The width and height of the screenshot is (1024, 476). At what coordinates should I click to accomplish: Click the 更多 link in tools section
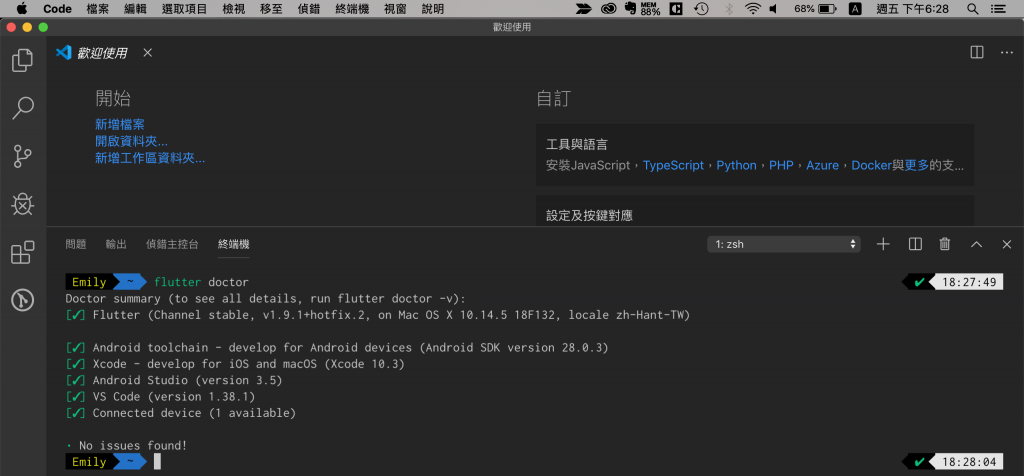point(917,165)
